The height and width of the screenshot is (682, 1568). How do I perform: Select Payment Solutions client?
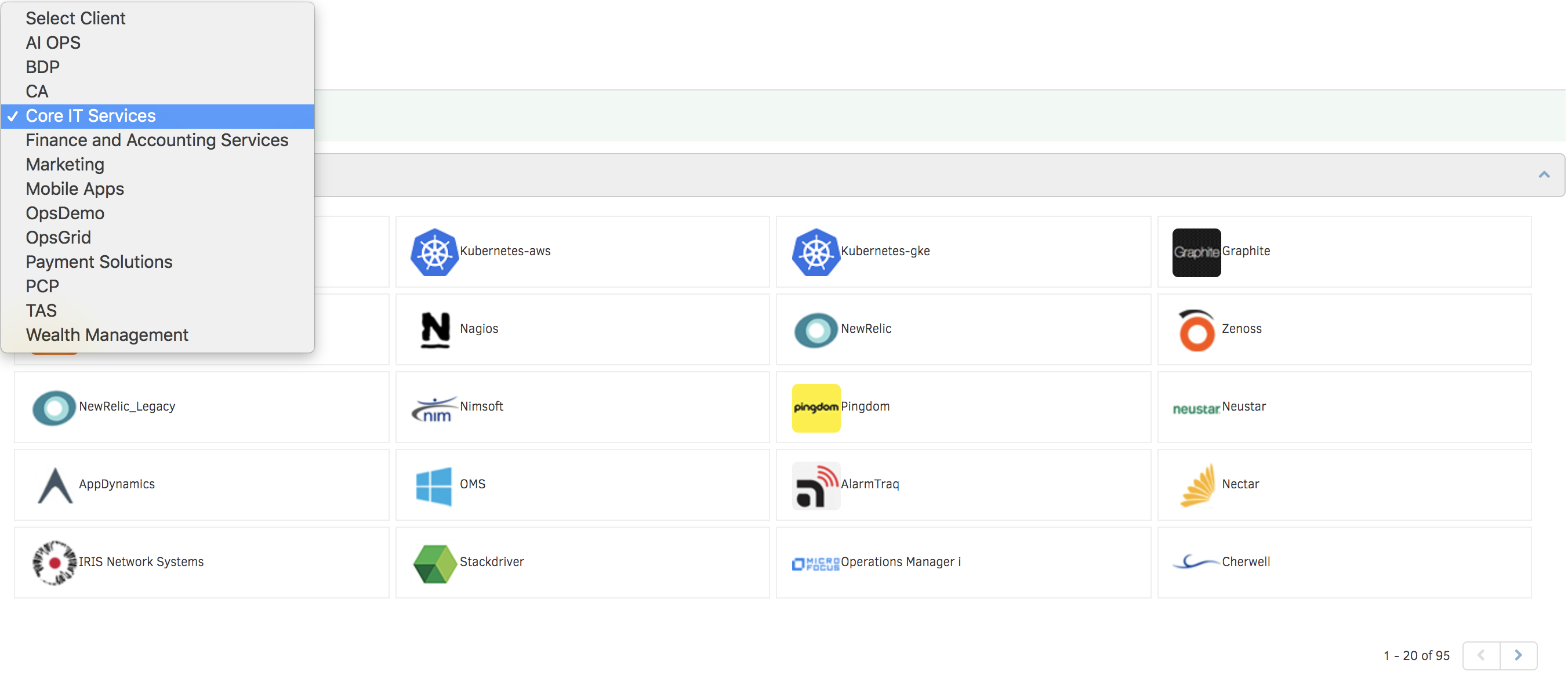(158, 262)
